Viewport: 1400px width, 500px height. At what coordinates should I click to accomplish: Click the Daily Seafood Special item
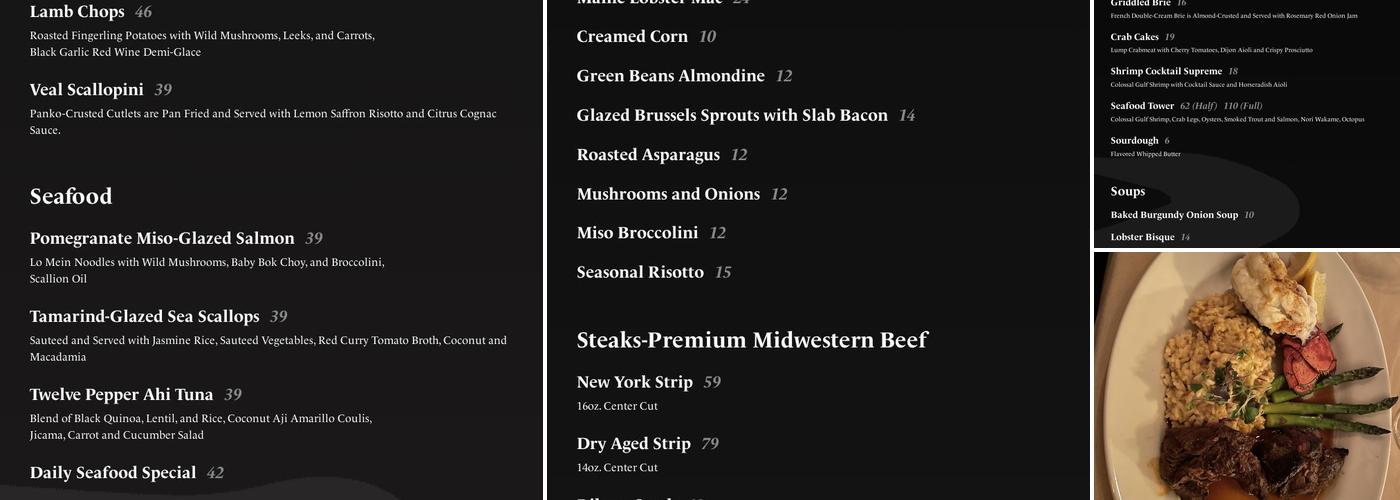pos(113,472)
